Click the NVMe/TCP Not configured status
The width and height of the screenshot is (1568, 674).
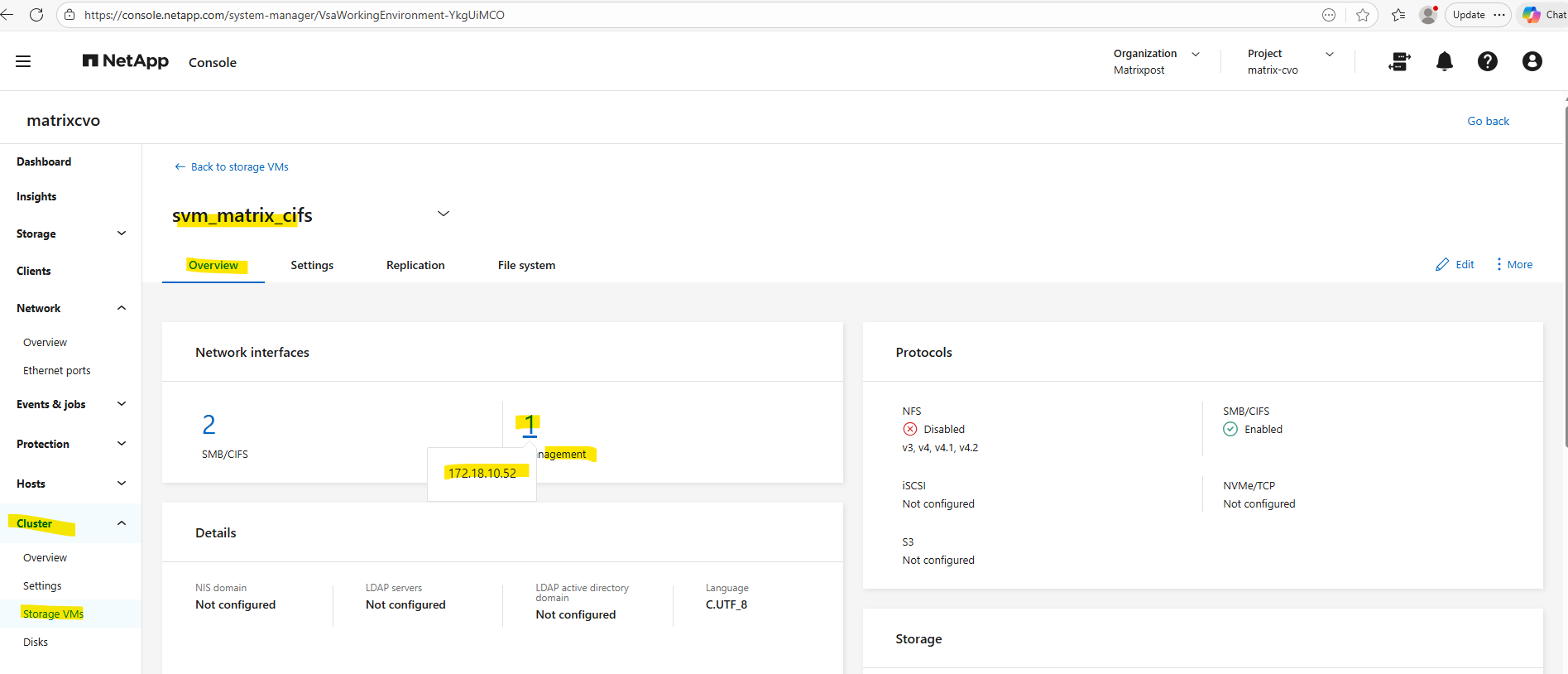(1259, 503)
